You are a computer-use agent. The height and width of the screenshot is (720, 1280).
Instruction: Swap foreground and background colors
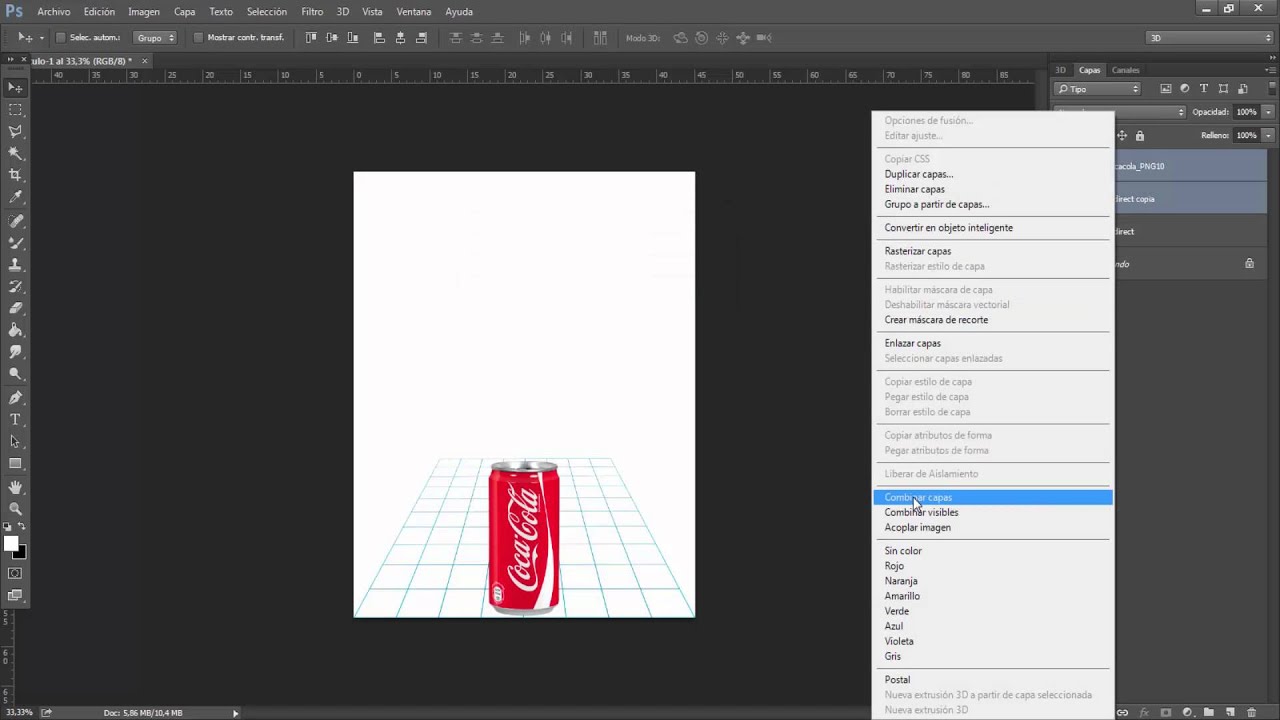coord(22,526)
